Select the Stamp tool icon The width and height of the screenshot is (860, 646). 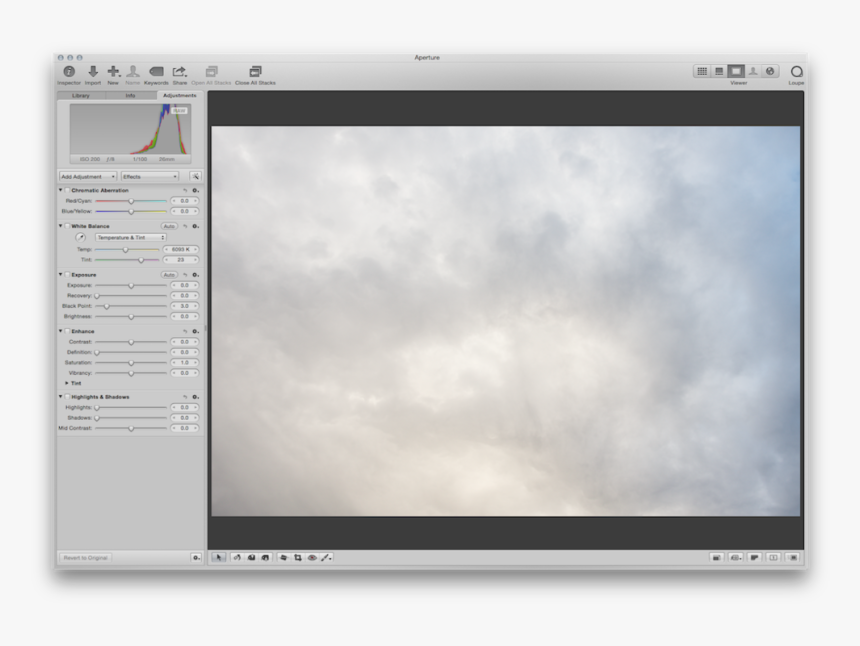[265, 558]
